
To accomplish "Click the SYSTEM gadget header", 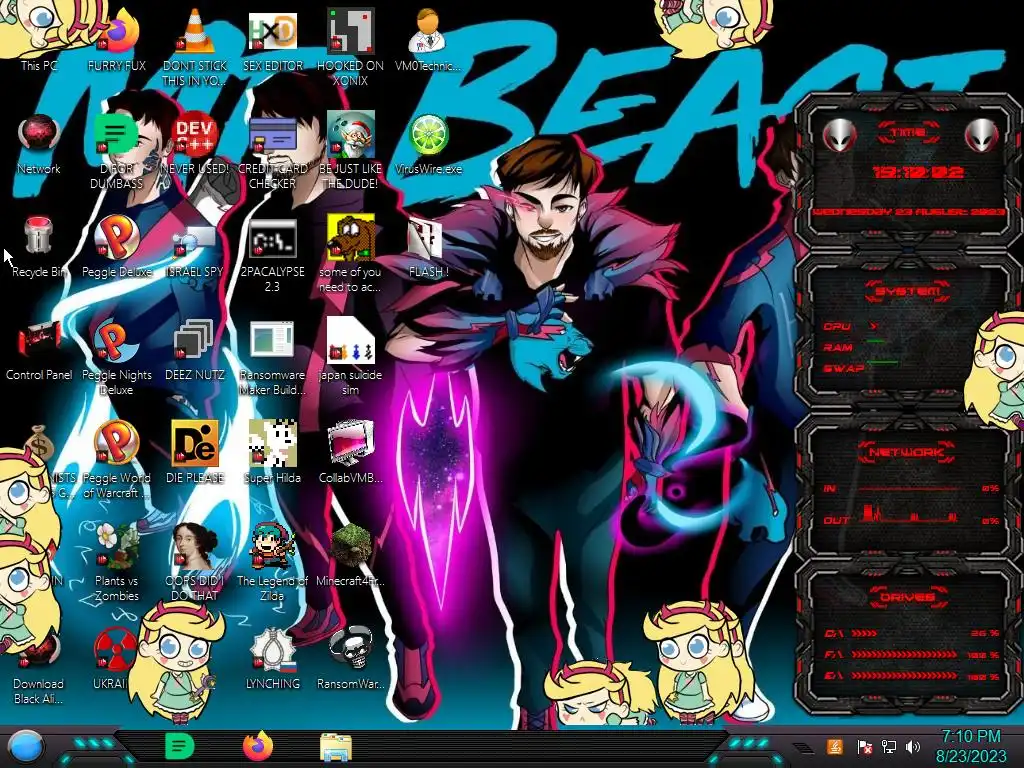I will pyautogui.click(x=908, y=291).
